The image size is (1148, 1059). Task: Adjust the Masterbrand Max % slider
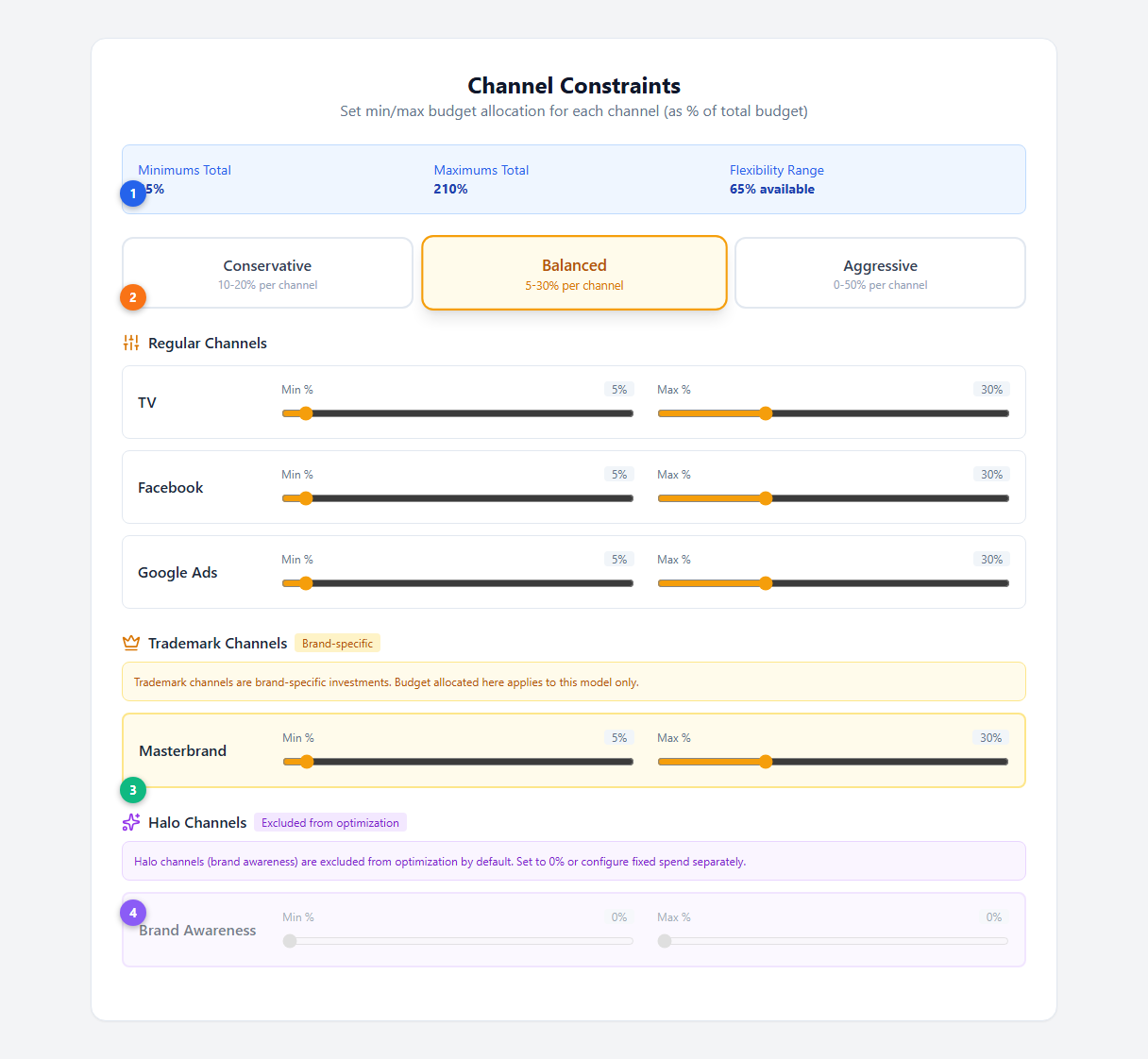[x=833, y=762]
